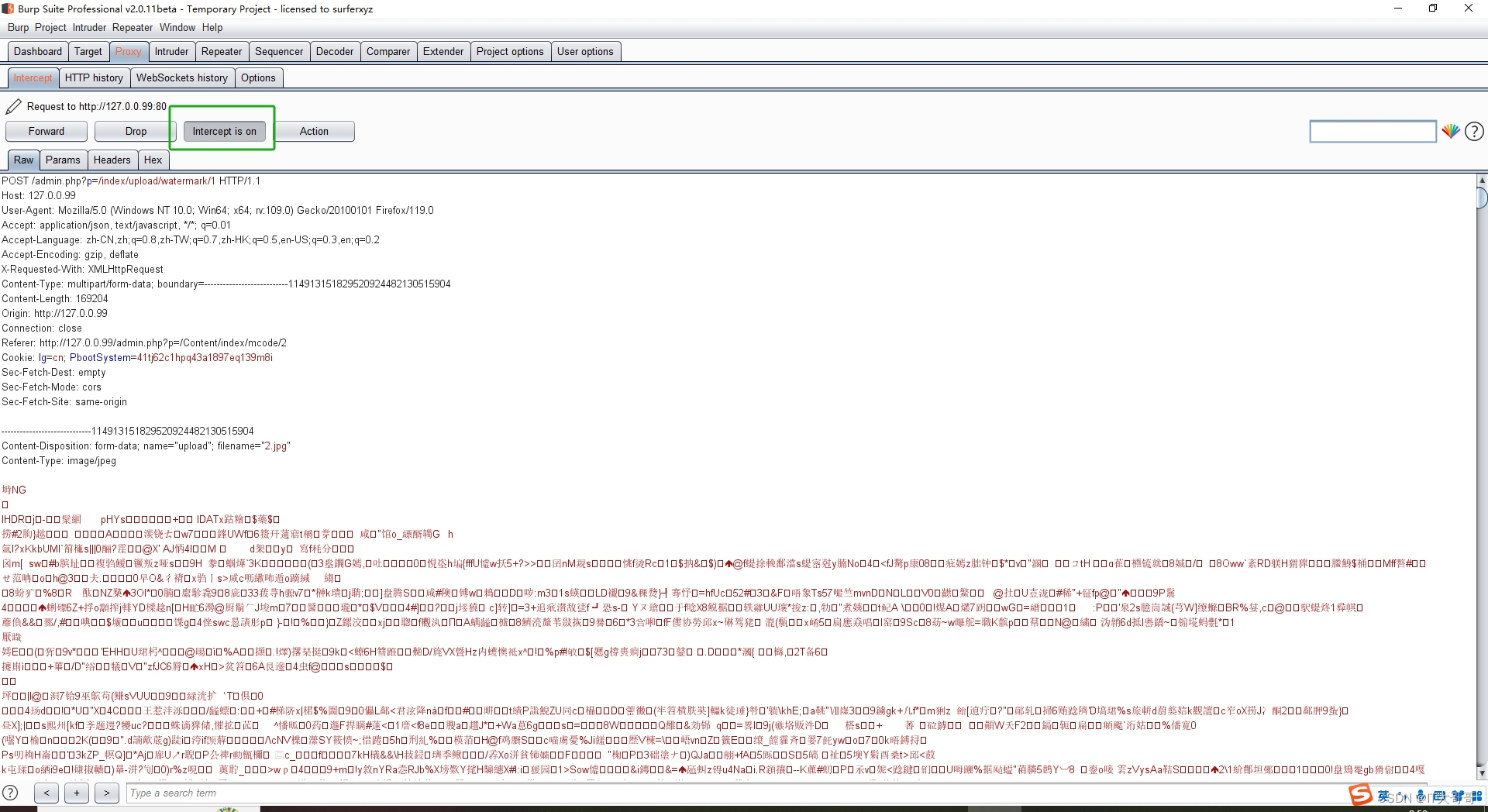Open the search help icon at bottom left

tap(10, 793)
